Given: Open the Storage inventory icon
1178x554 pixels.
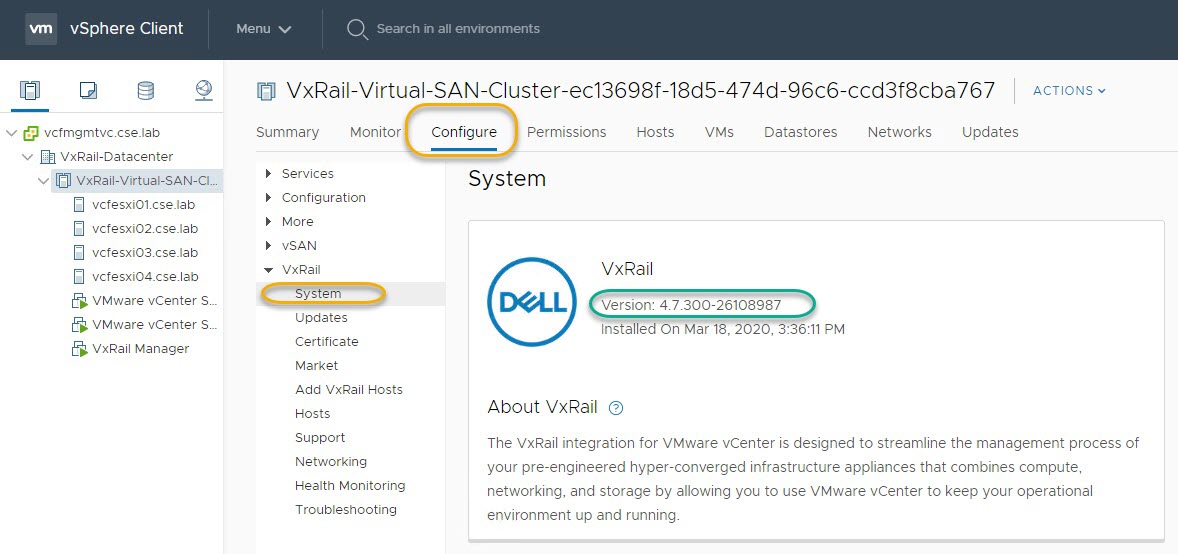Looking at the screenshot, I should pos(146,91).
